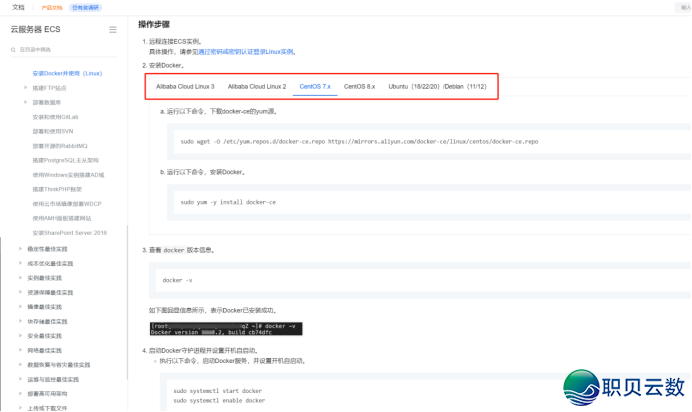Open the AMH panel sidebar entry
The height and width of the screenshot is (412, 692).
point(62,218)
